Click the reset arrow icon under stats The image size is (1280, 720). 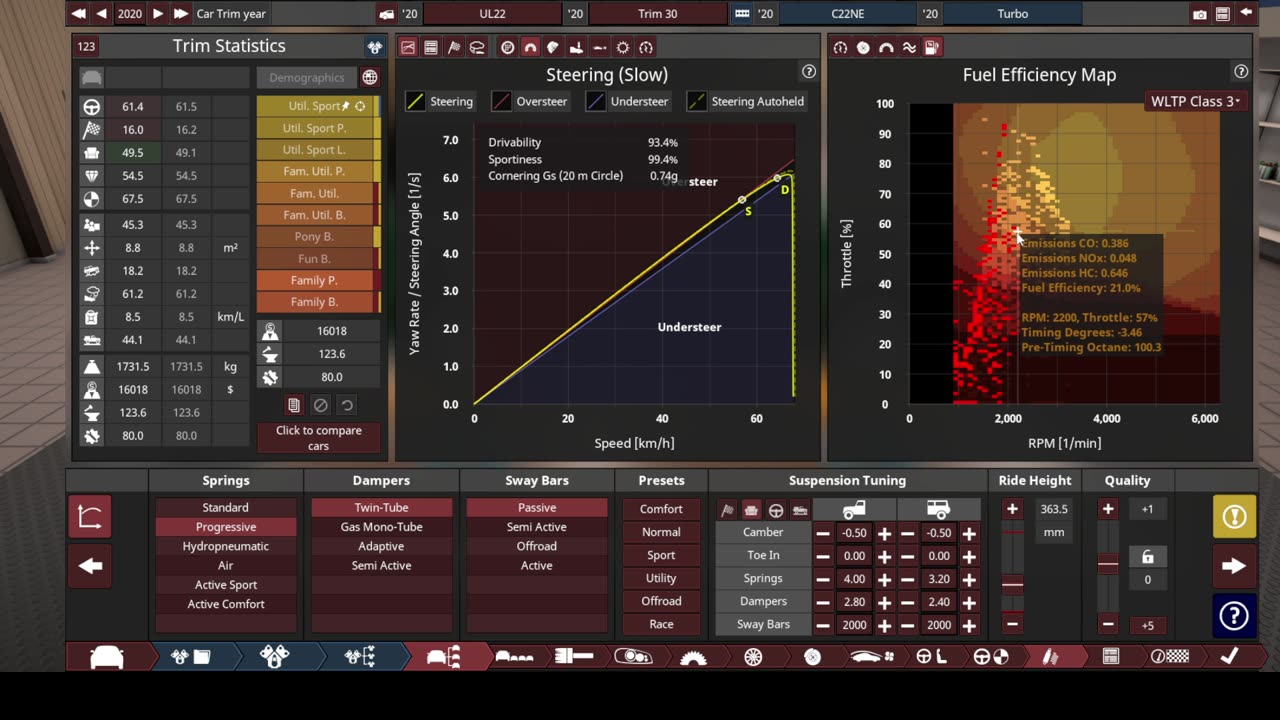click(346, 405)
